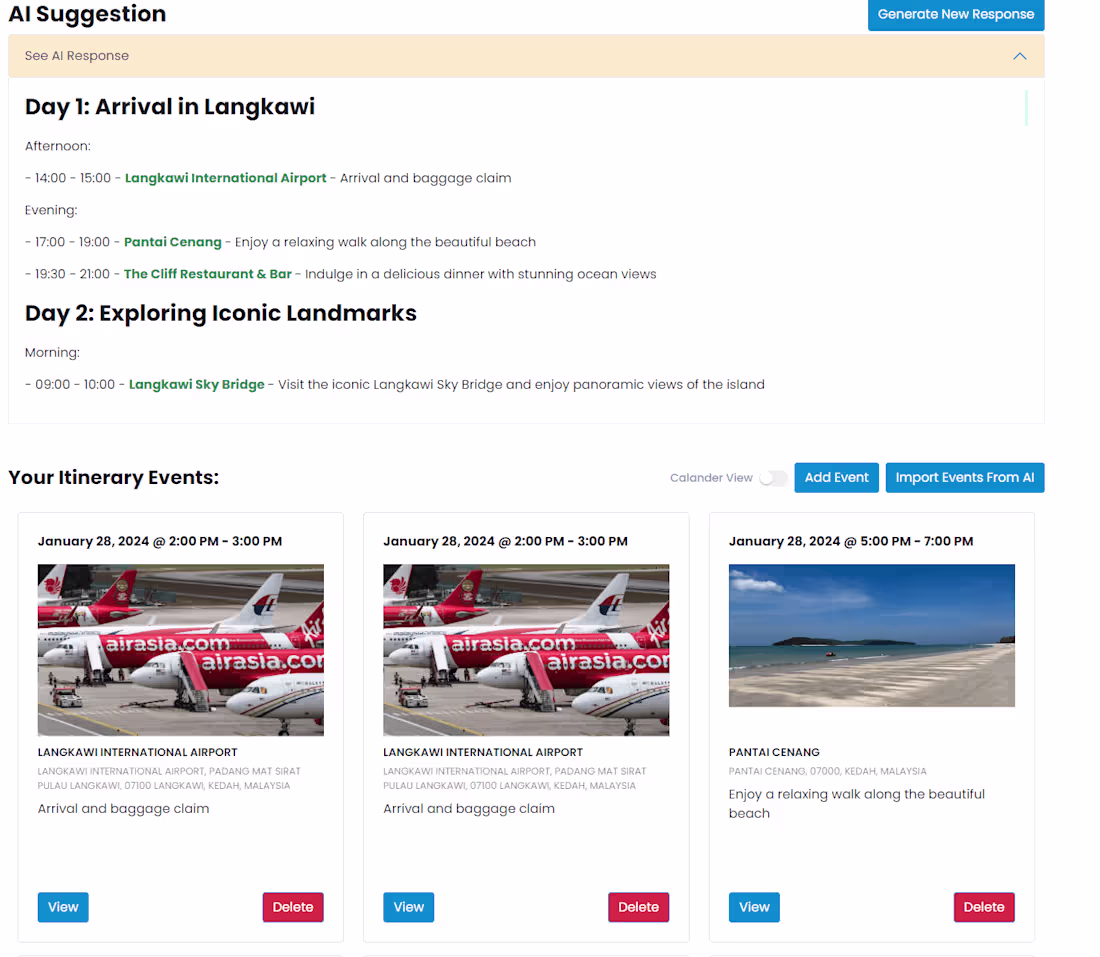Click the Your Itinerary Events heading
Viewport: 1100px width, 957px height.
(113, 477)
